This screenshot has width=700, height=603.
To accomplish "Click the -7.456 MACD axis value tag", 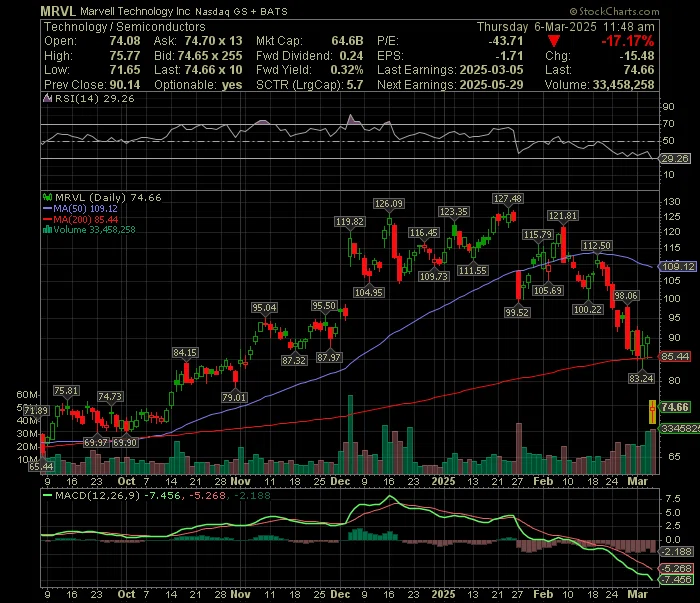I will pos(677,579).
